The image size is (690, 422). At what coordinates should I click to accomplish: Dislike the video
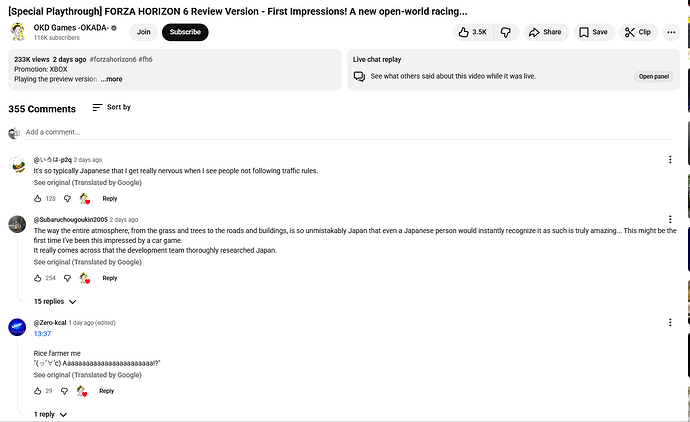[x=506, y=32]
